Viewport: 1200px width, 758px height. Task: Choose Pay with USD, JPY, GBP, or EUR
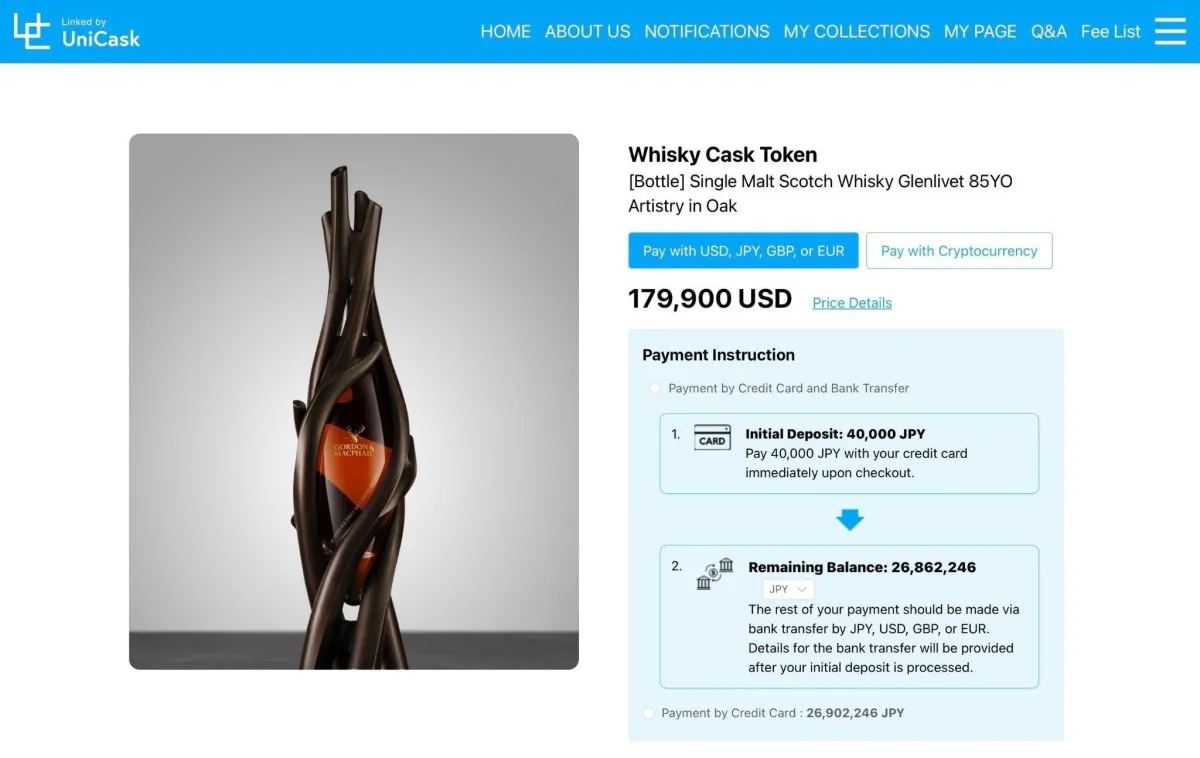tap(743, 251)
